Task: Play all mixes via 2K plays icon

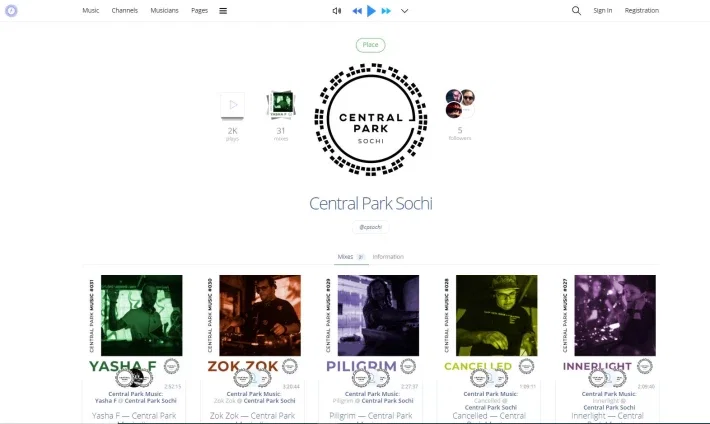Action: (x=232, y=106)
